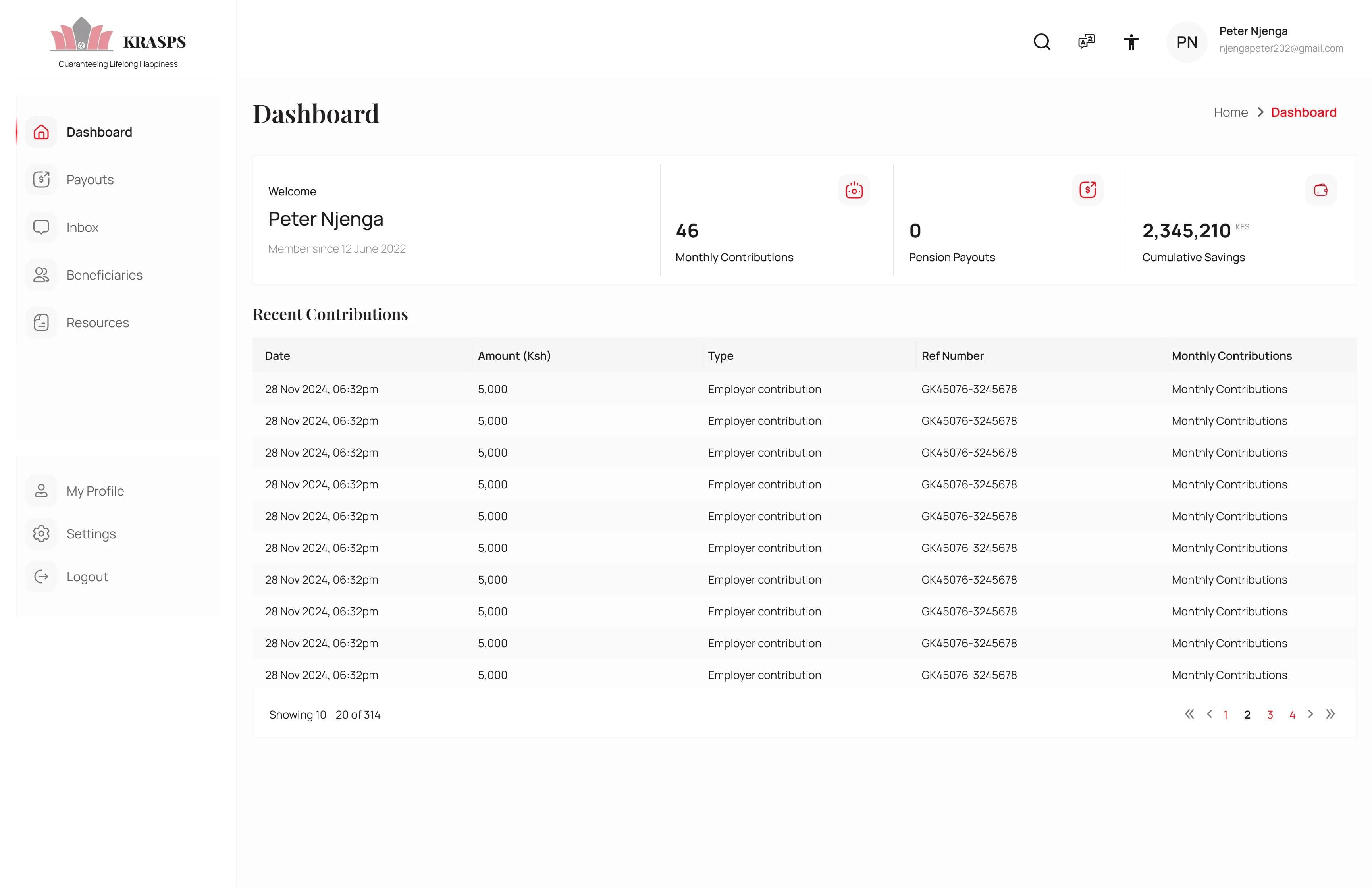Click the jump-to-last-page double arrow

(x=1331, y=714)
